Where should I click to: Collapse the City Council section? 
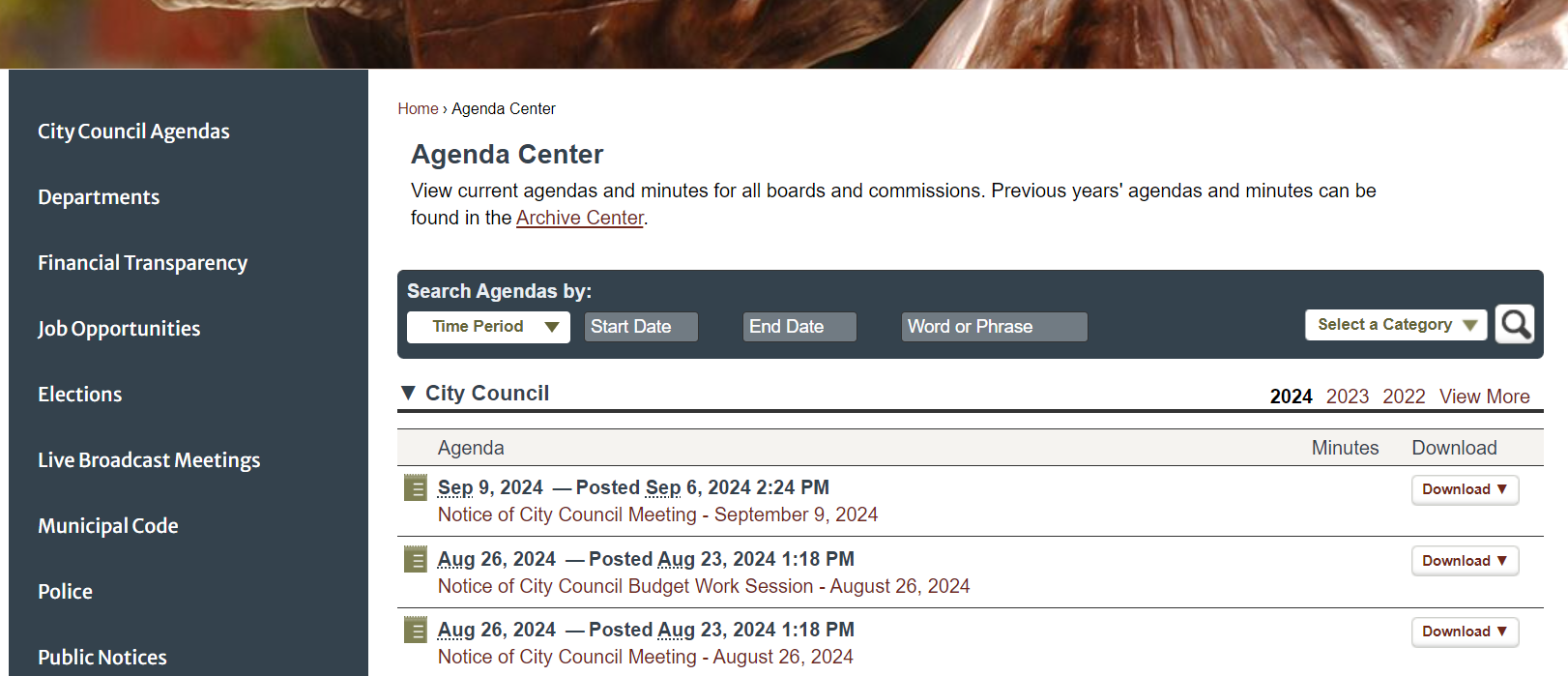409,393
